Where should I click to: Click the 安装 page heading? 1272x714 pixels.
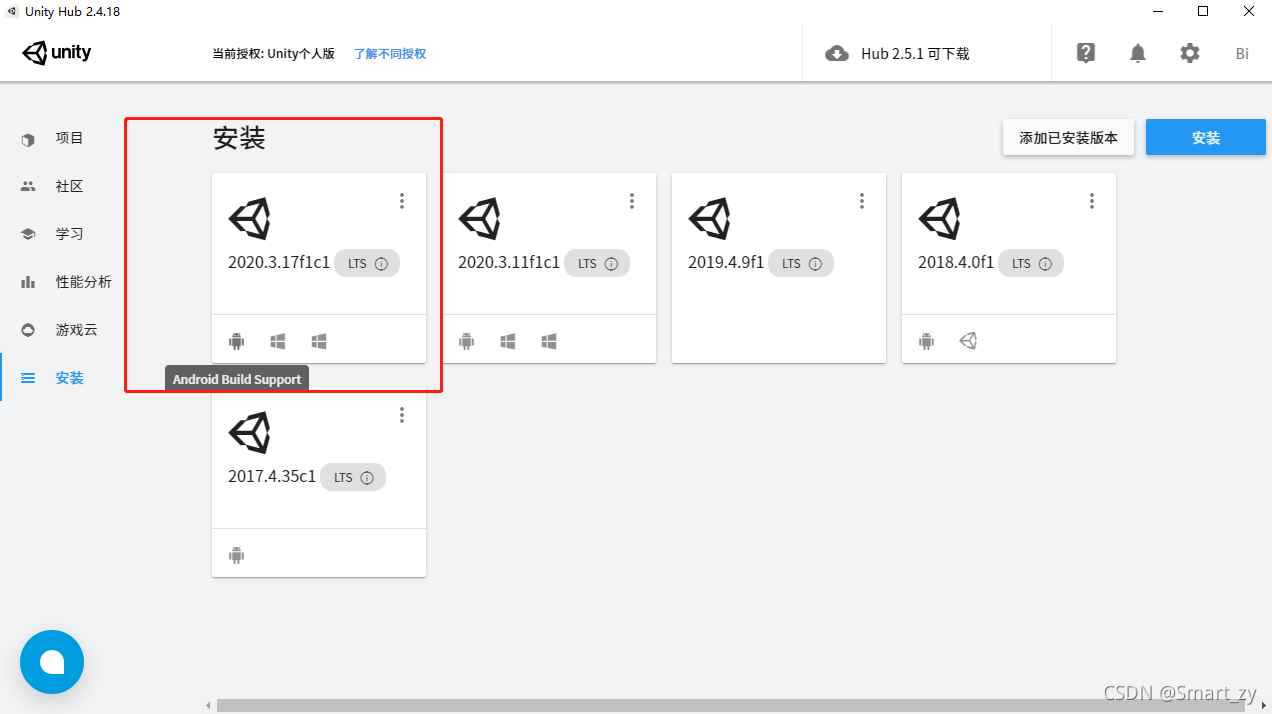click(x=239, y=138)
